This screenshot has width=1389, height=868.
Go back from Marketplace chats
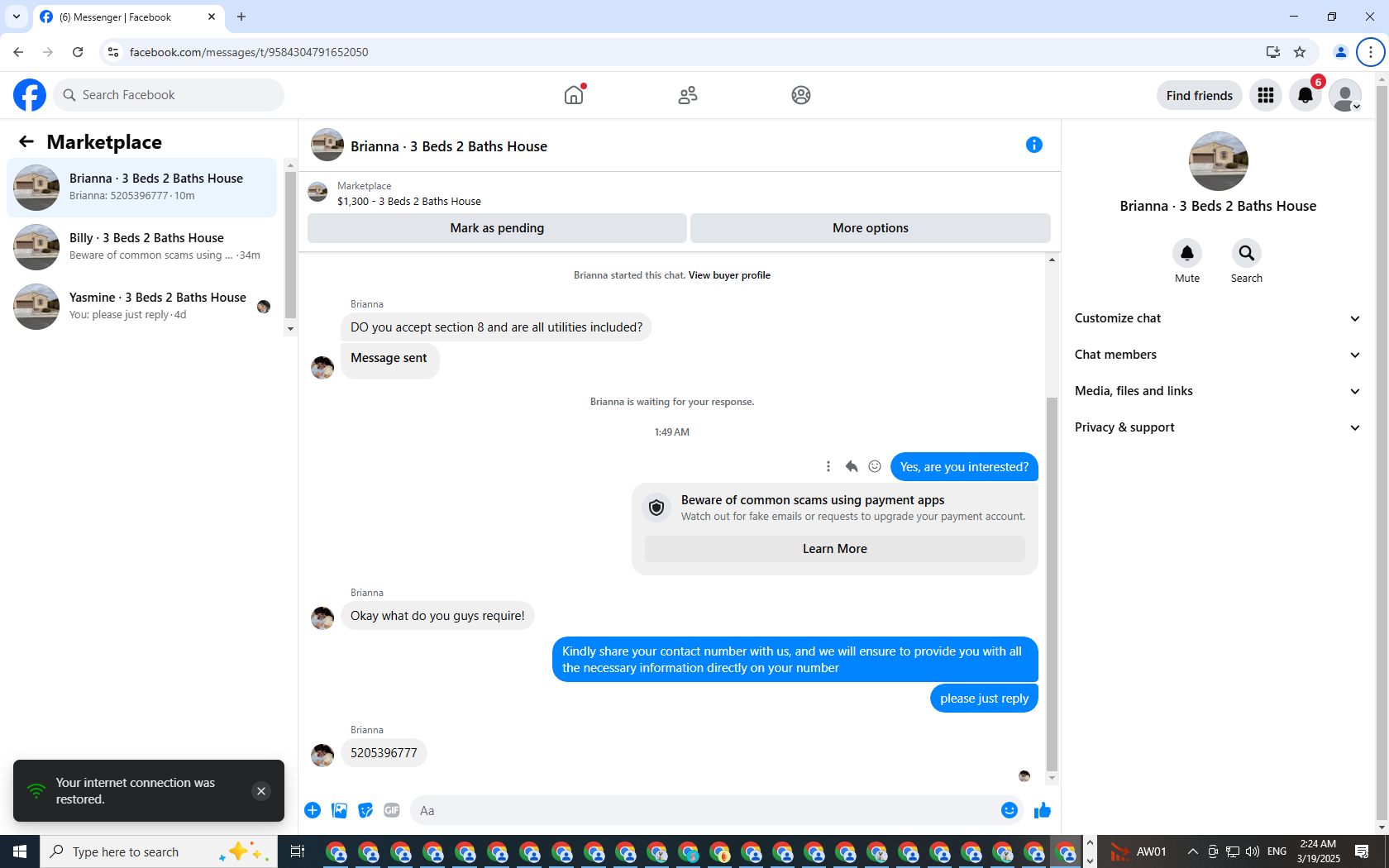coord(26,142)
